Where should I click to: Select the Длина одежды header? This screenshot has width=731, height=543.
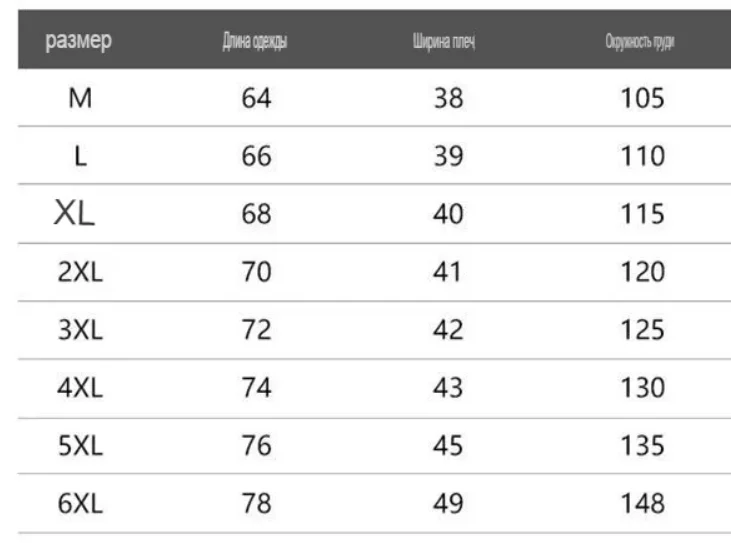pyautogui.click(x=255, y=41)
